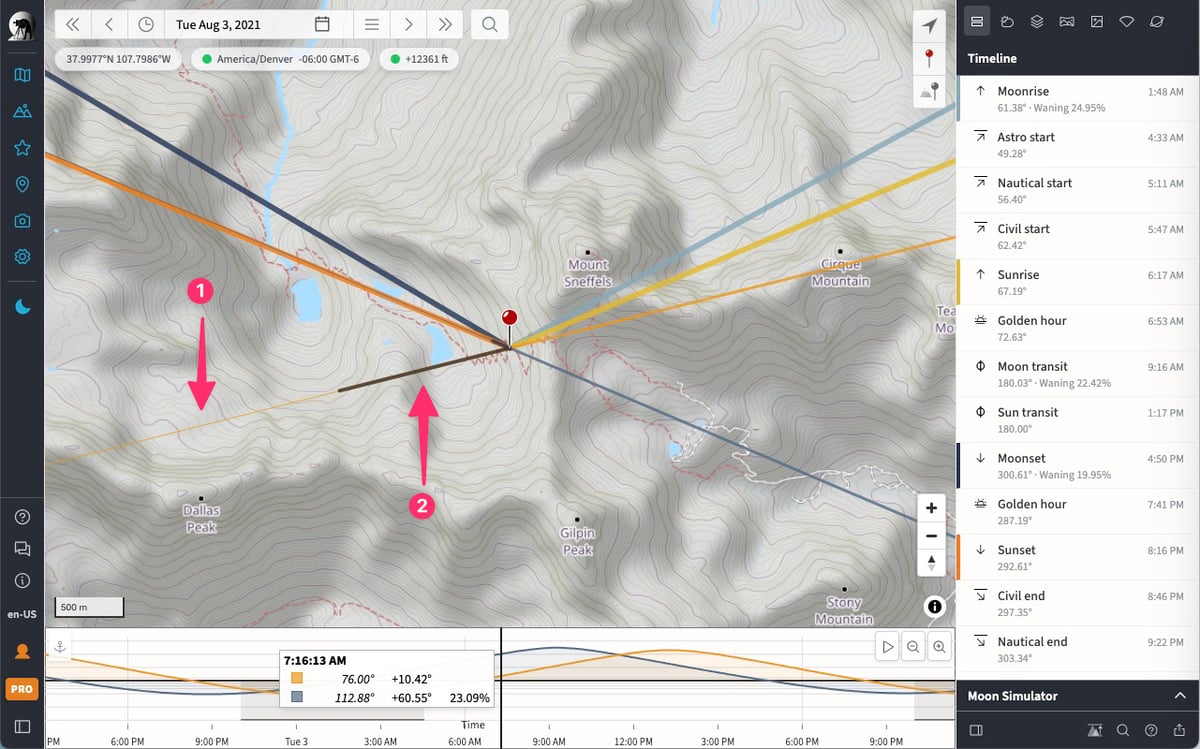The width and height of the screenshot is (1200, 749).
Task: Open the favorites star in sidebar
Action: (x=22, y=148)
